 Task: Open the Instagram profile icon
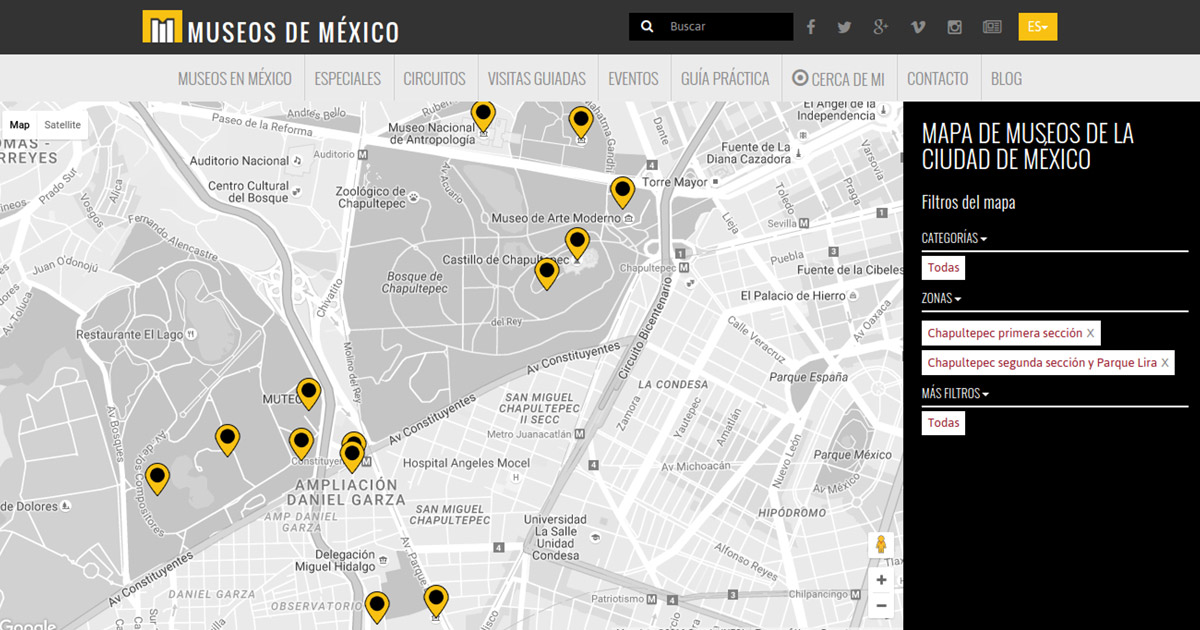point(955,27)
